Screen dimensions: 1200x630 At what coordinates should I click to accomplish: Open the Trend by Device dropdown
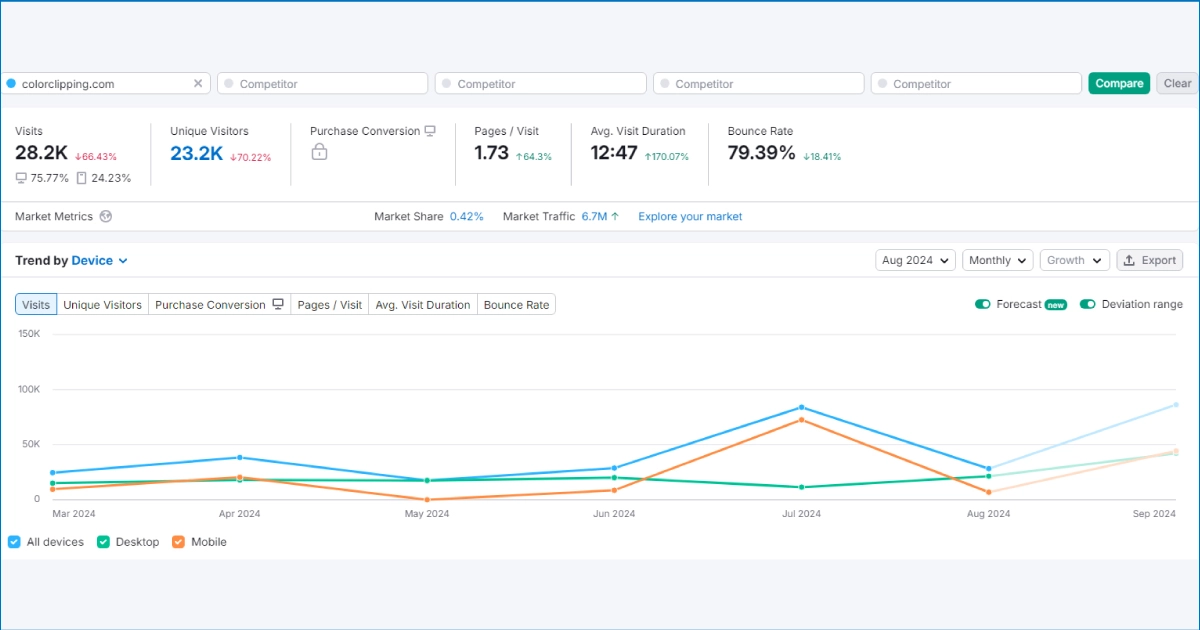pos(100,261)
